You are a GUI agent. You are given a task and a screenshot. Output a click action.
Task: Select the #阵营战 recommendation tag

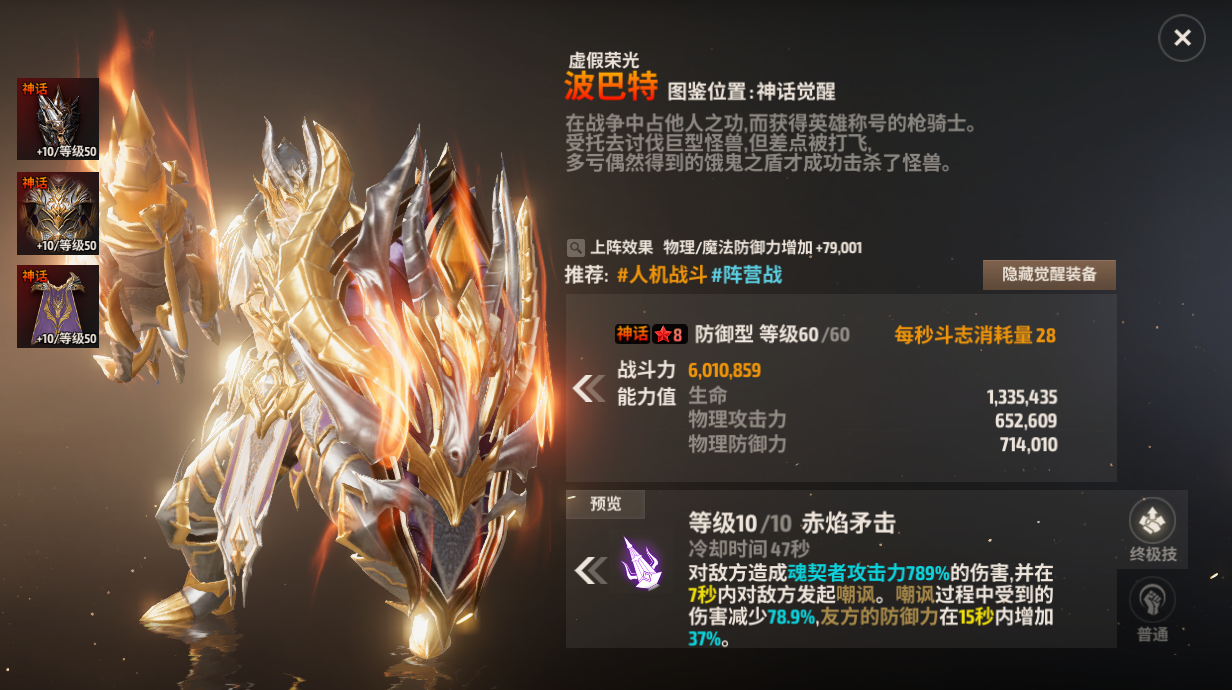746,275
